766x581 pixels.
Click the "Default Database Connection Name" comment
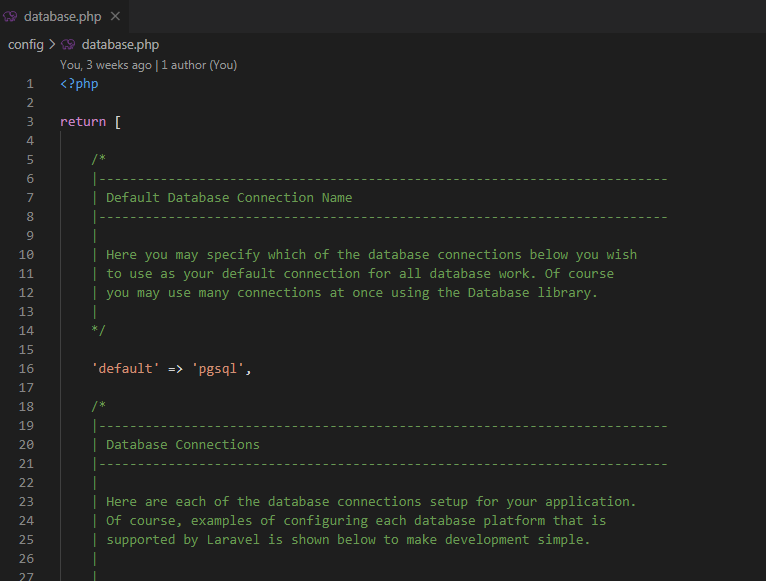(x=229, y=198)
